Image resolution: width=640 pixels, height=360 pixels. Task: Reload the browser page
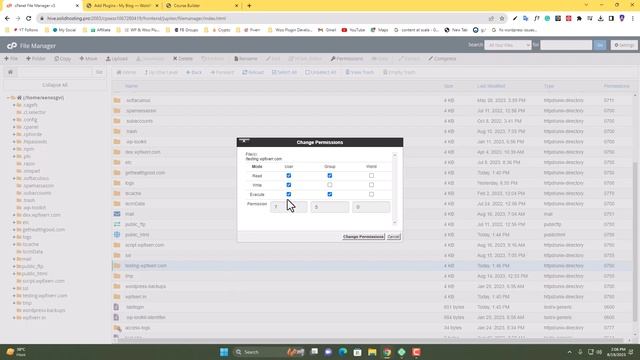pos(29,18)
